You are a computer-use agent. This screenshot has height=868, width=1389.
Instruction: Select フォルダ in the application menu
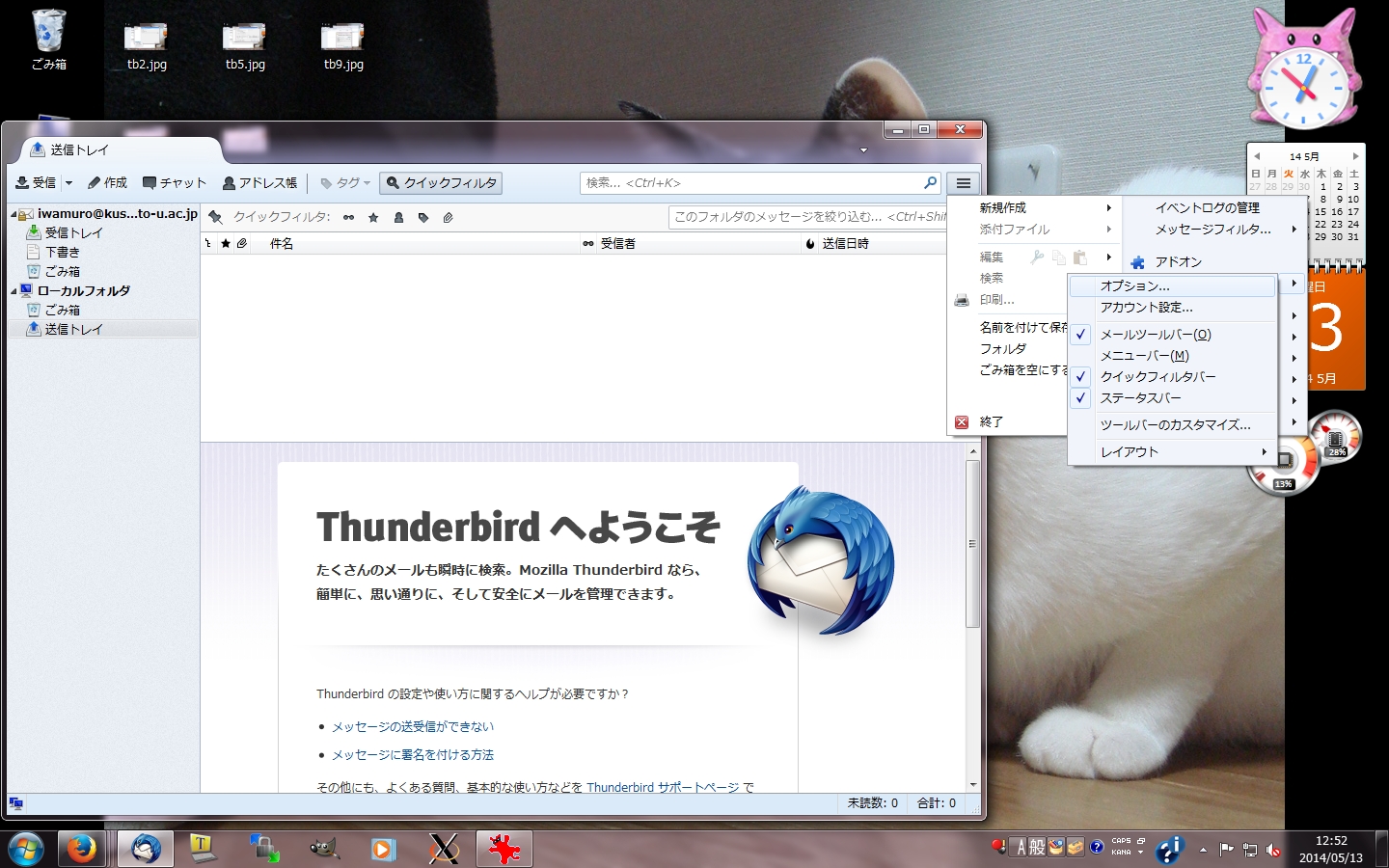1003,348
